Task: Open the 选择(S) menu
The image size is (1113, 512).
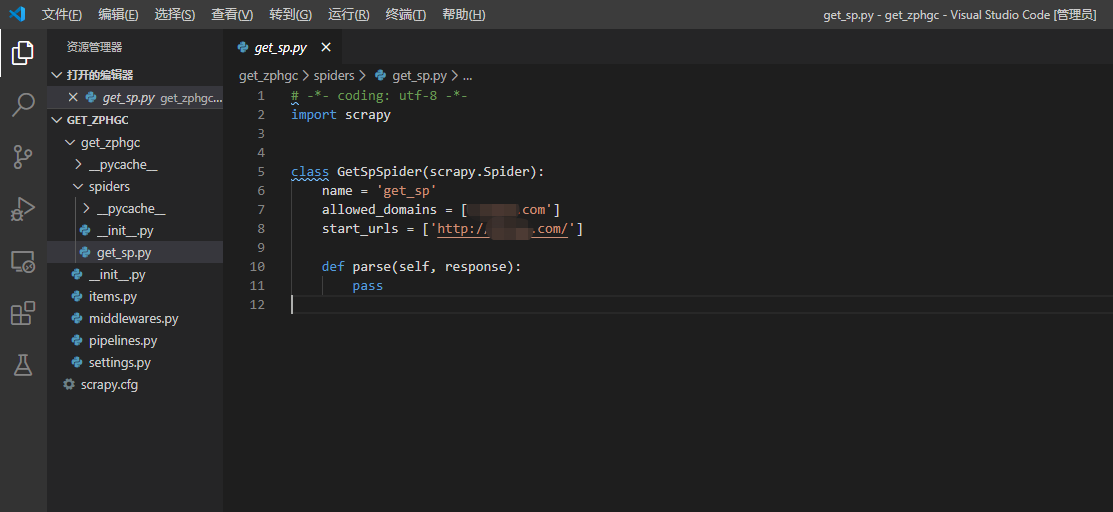Action: pos(175,15)
